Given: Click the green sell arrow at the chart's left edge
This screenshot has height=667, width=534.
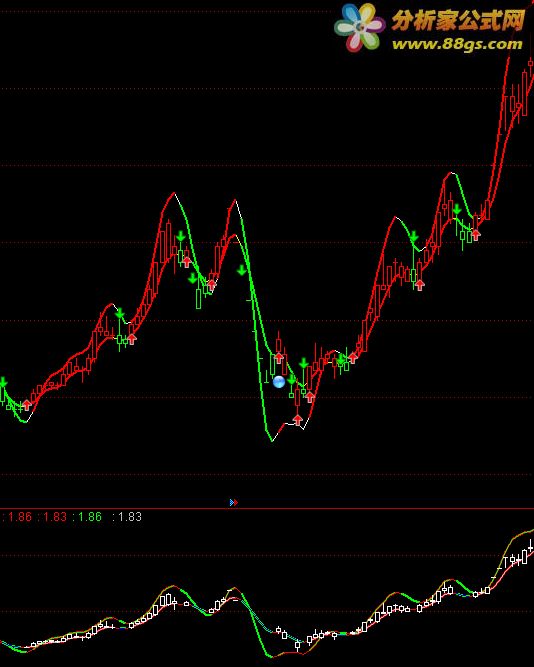Looking at the screenshot, I should click(x=3, y=382).
